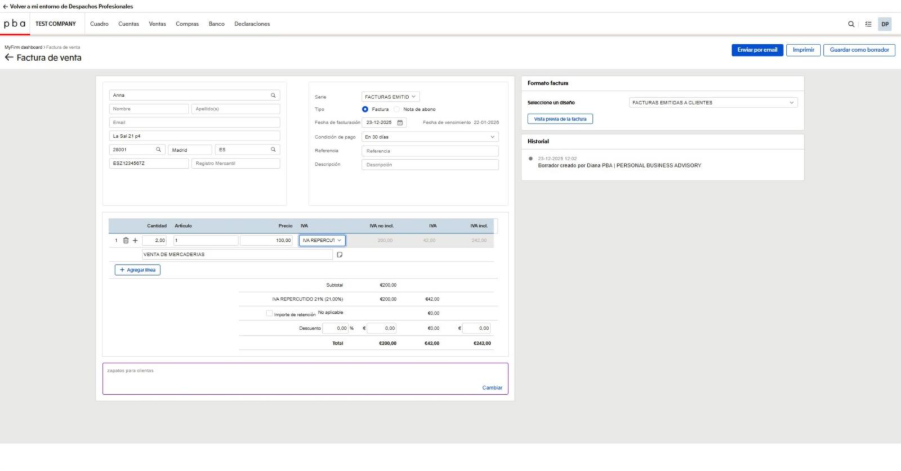Click the plus icon beside line 1
901x471 pixels.
pyautogui.click(x=135, y=240)
